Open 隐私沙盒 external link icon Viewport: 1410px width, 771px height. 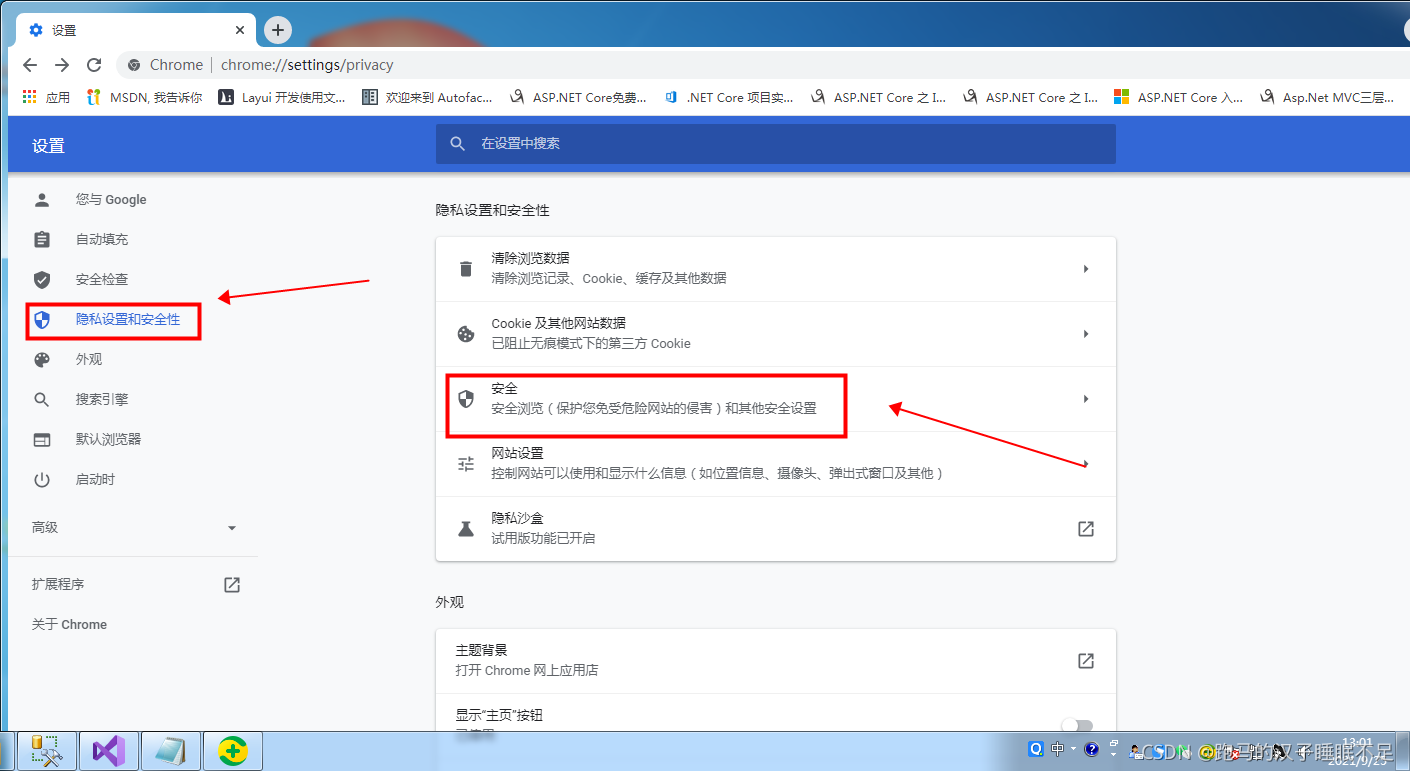point(1086,529)
